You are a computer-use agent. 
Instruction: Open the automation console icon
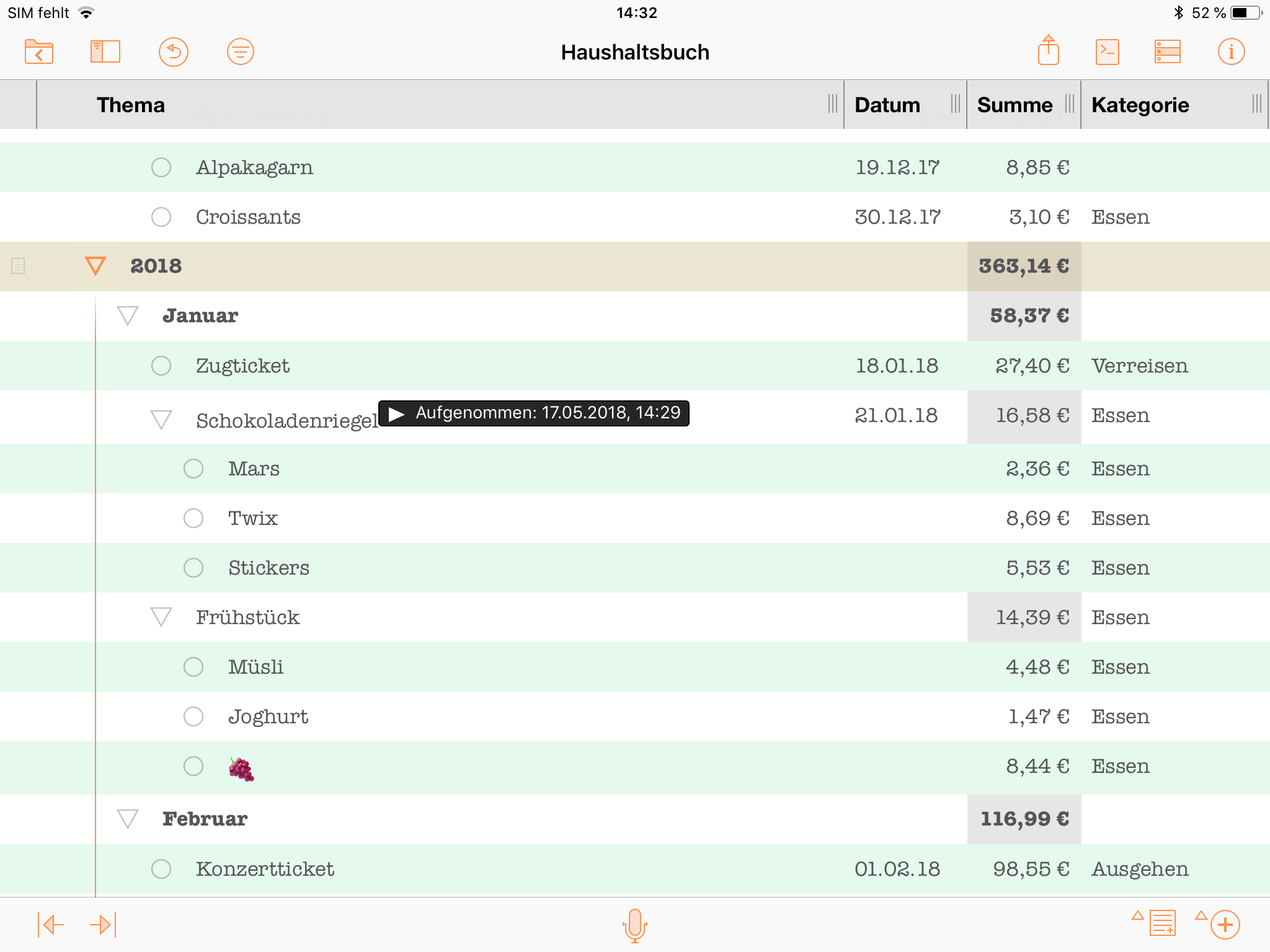coord(1107,51)
